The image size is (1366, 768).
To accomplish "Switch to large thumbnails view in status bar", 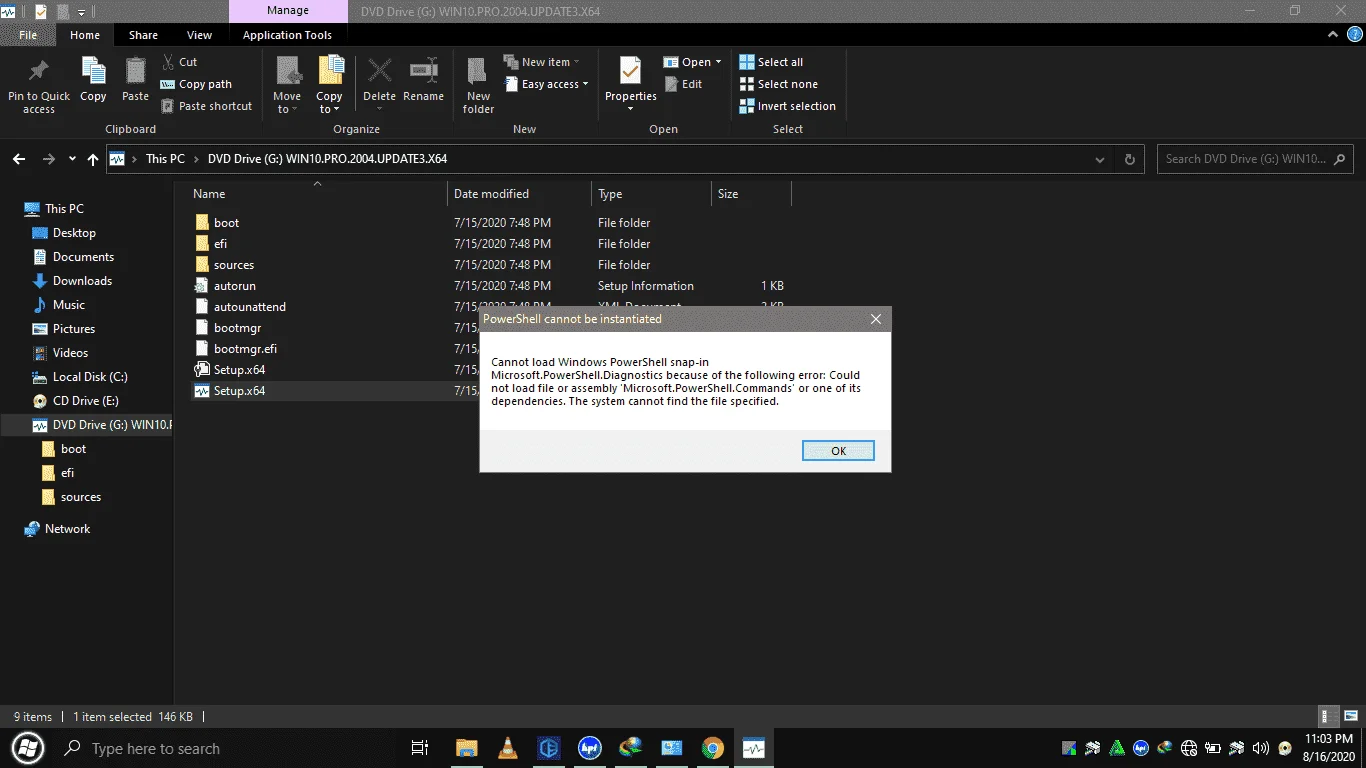I will 1349,716.
